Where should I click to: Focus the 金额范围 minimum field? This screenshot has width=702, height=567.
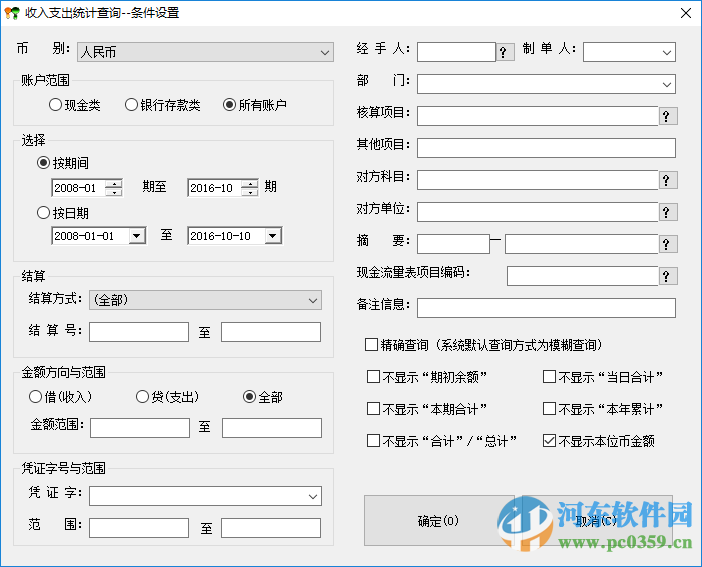(140, 428)
